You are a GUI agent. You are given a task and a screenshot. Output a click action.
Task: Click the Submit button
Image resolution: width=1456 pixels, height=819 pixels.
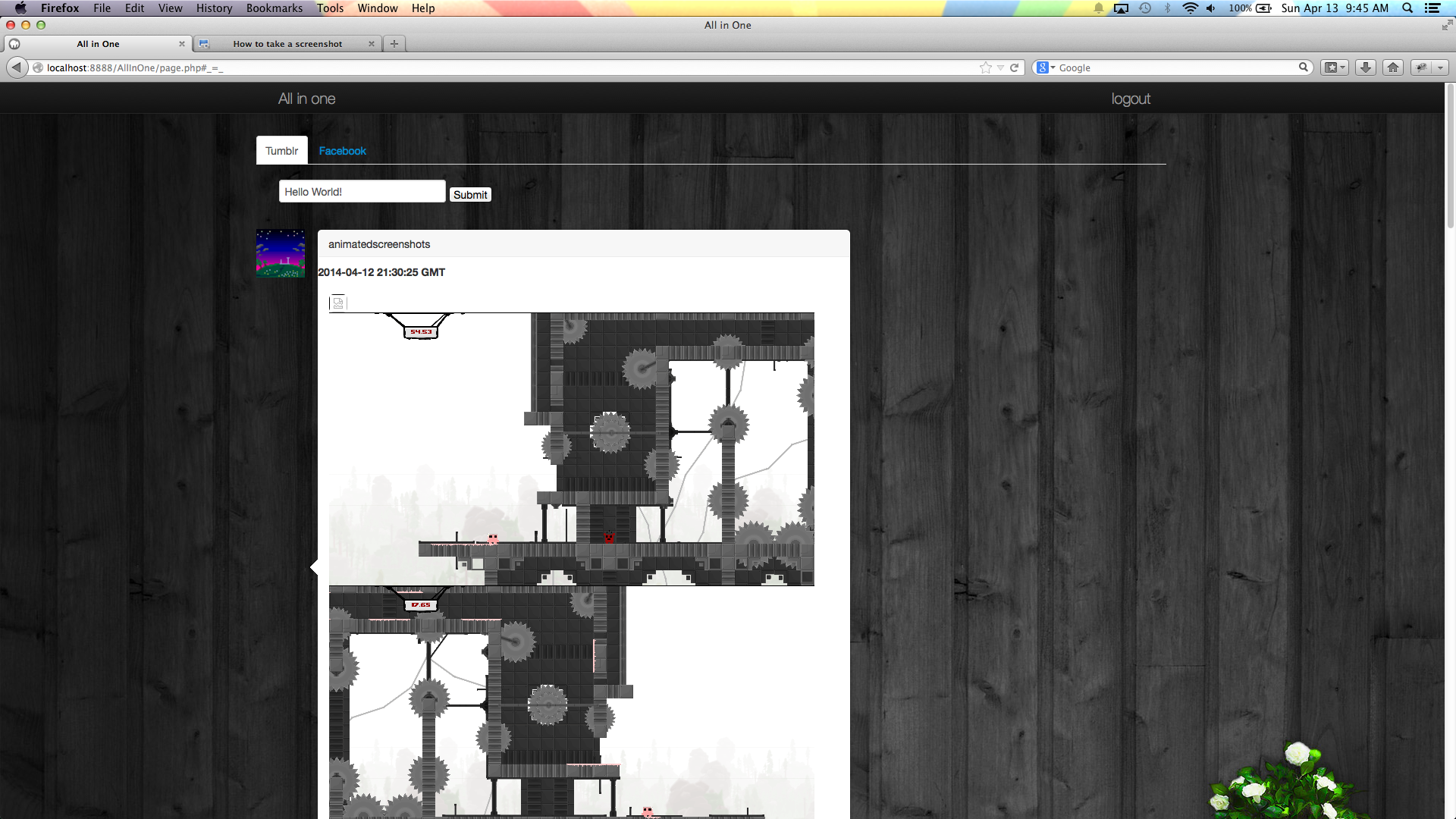click(470, 195)
